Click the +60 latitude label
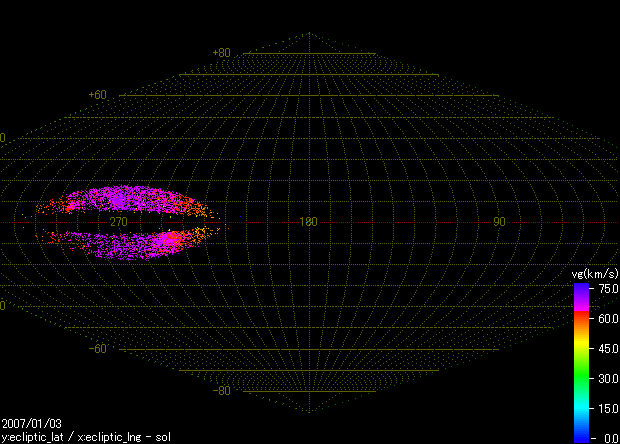 pyautogui.click(x=98, y=95)
